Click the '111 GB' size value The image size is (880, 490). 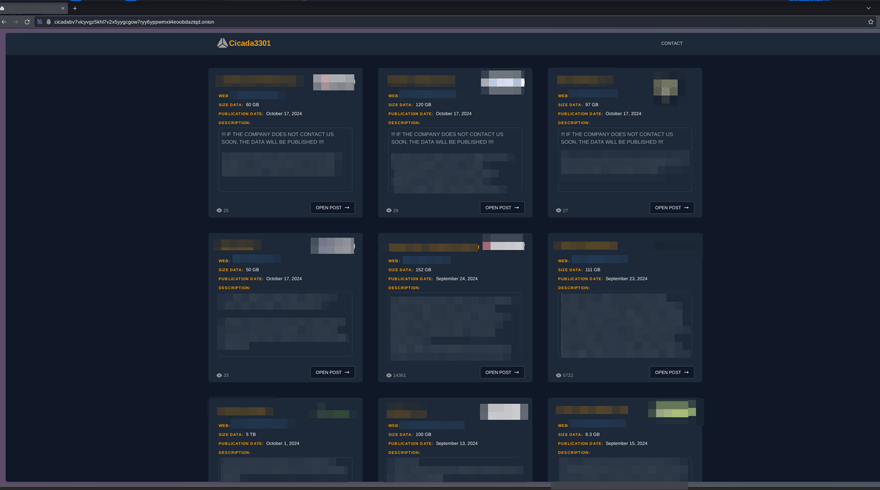tap(593, 270)
